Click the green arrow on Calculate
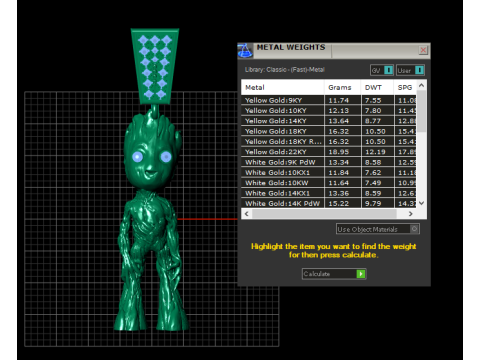Viewport: 480px width, 360px height. [x=361, y=274]
